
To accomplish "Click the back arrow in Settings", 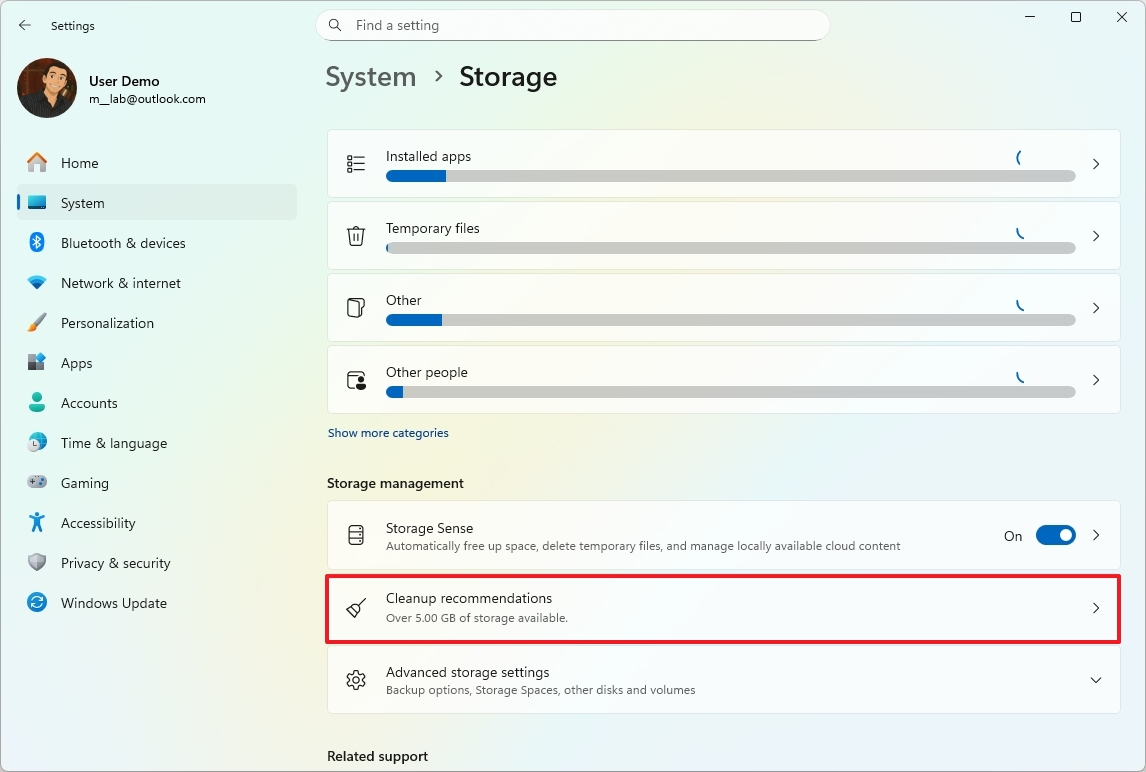I will (x=25, y=26).
